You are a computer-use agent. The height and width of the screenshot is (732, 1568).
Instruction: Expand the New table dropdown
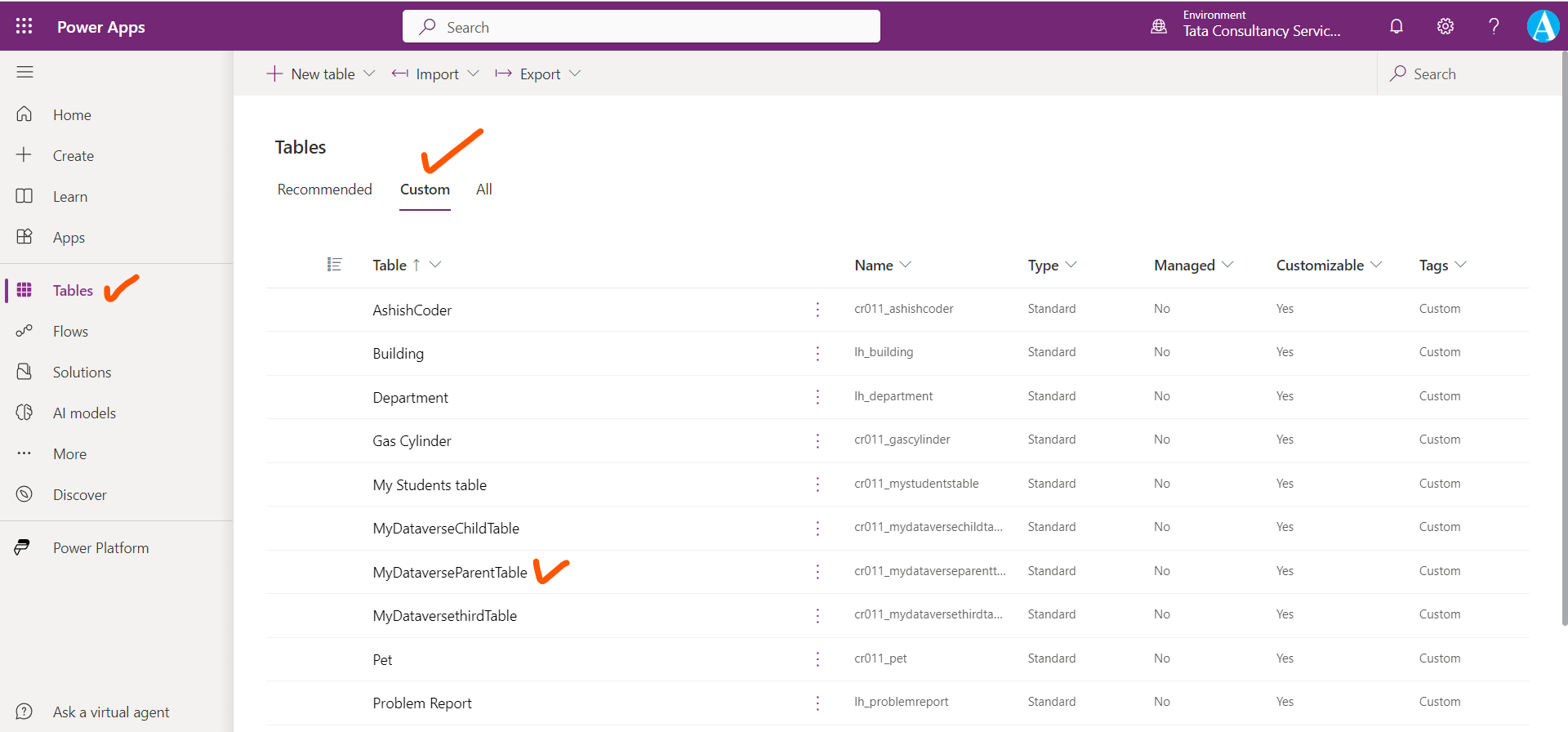click(369, 74)
